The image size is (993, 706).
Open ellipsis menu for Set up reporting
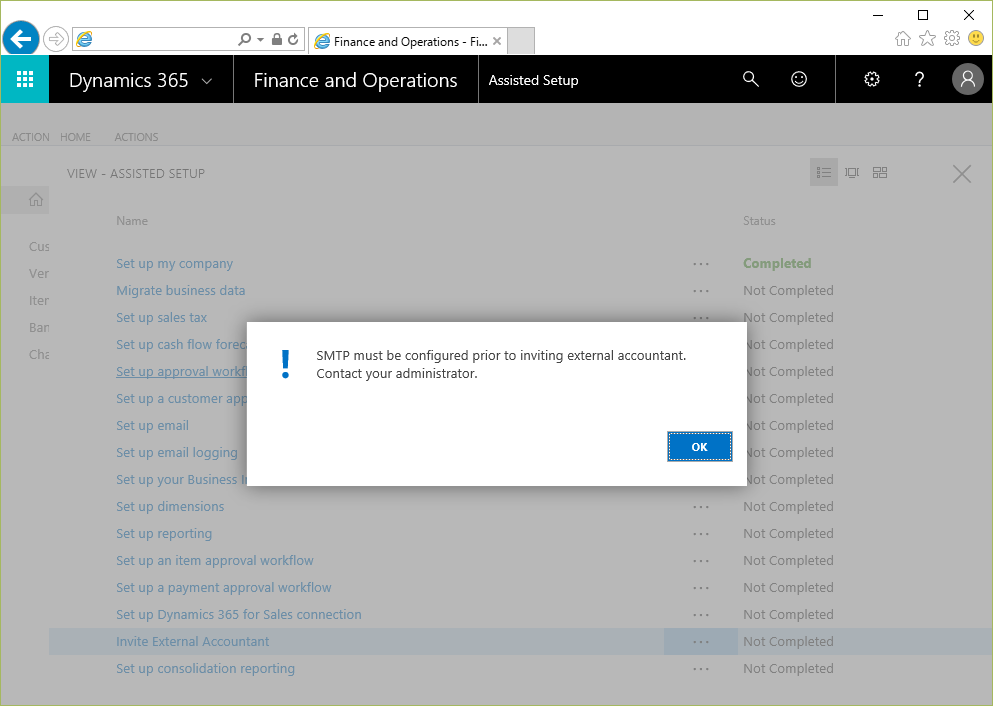click(701, 534)
